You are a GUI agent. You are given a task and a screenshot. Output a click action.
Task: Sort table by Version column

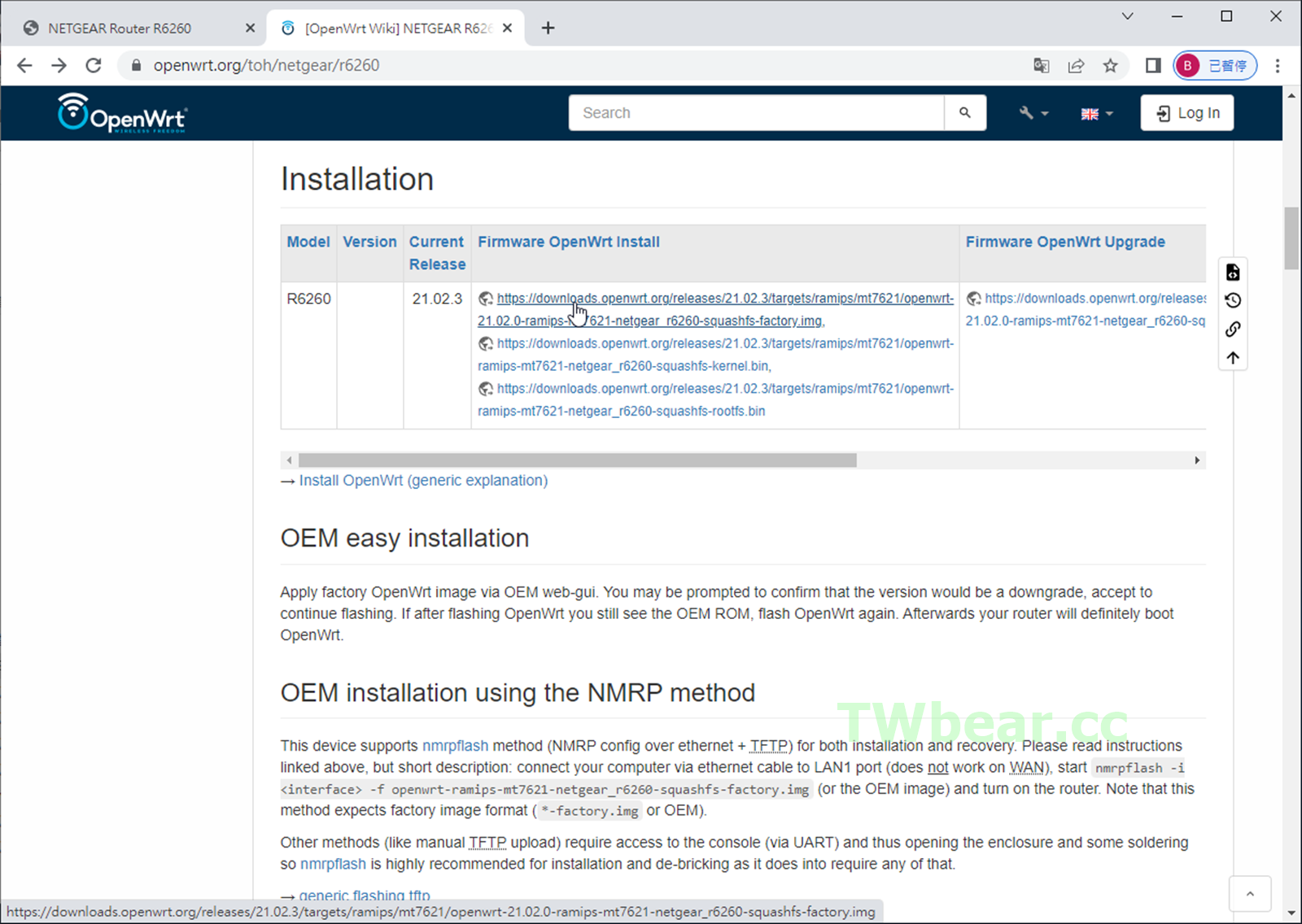point(369,242)
